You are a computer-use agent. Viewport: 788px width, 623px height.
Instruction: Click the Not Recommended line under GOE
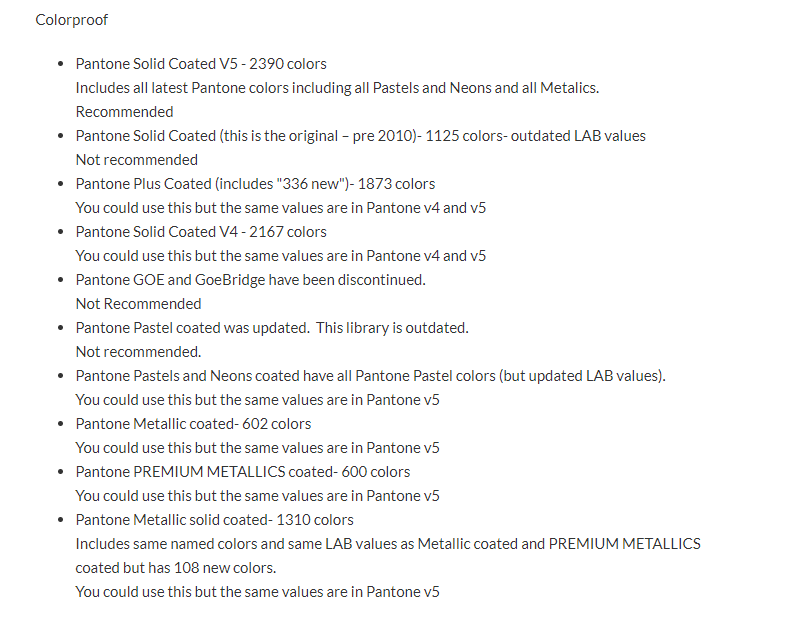coord(138,304)
